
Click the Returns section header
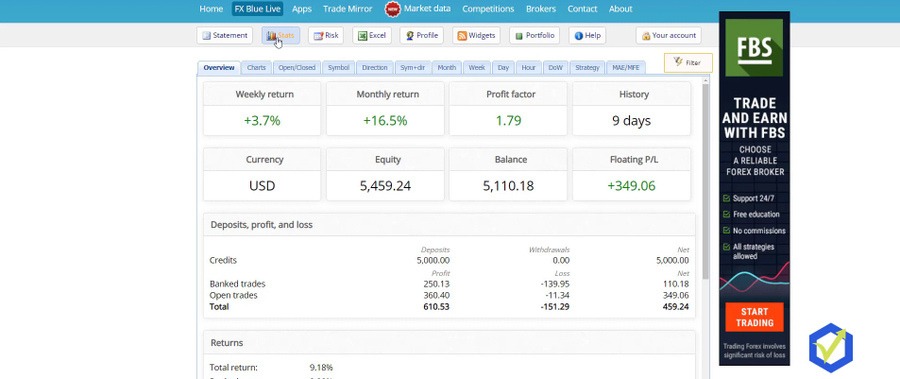click(x=449, y=342)
